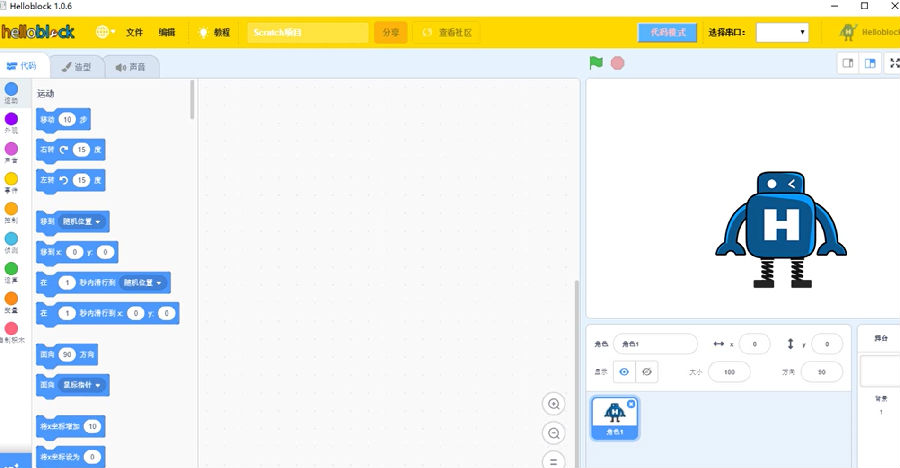Click value 15 in 右转 block
The width and height of the screenshot is (900, 468).
pyautogui.click(x=82, y=150)
